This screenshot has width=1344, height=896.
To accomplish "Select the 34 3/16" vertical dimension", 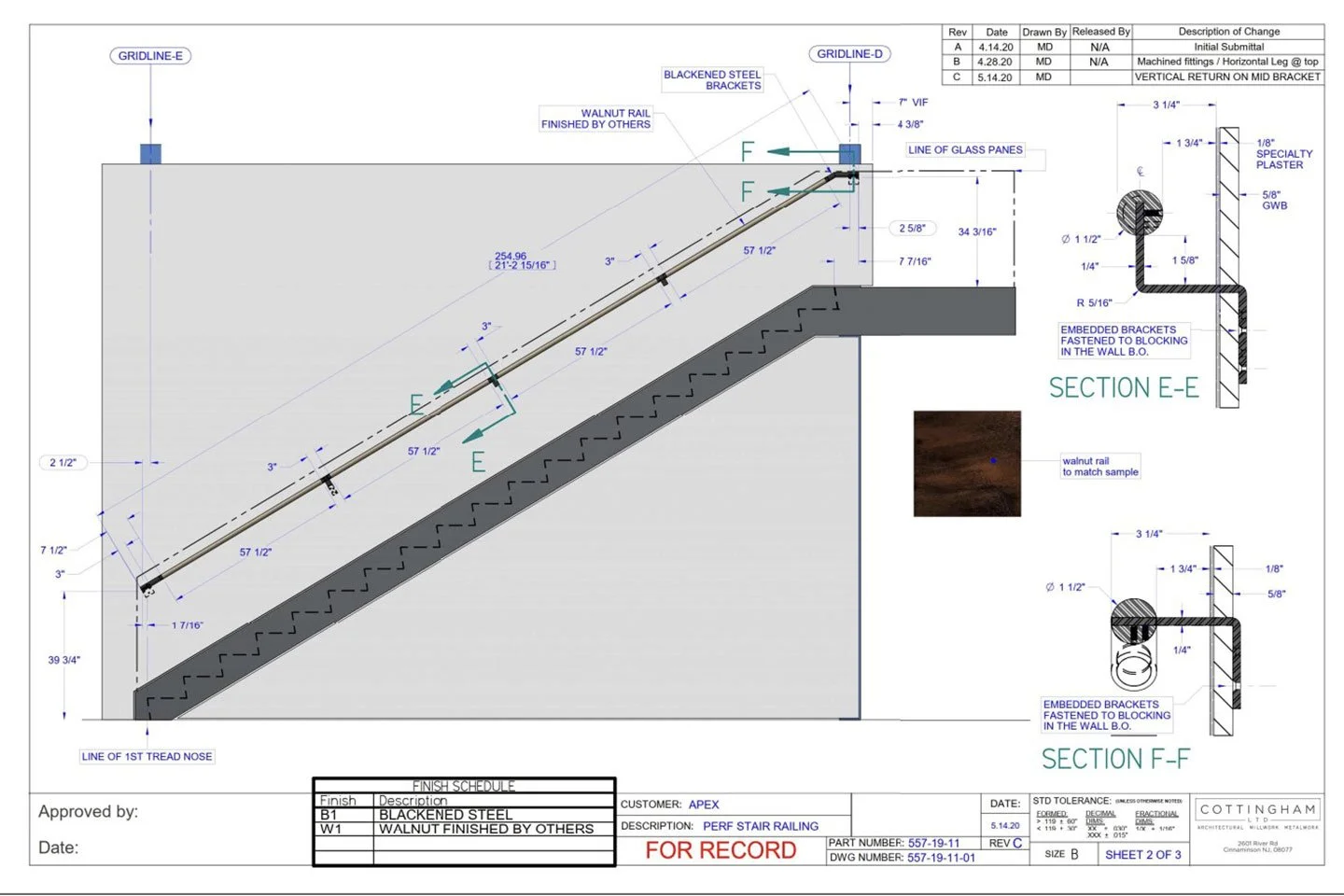I will click(x=977, y=231).
